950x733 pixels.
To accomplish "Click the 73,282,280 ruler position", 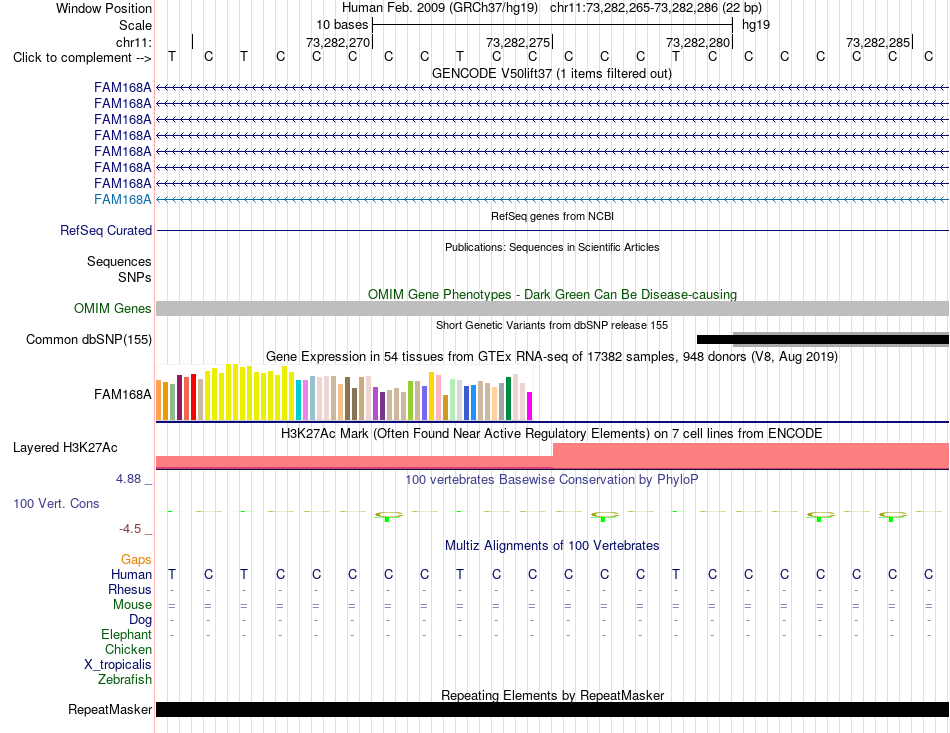I will 698,42.
